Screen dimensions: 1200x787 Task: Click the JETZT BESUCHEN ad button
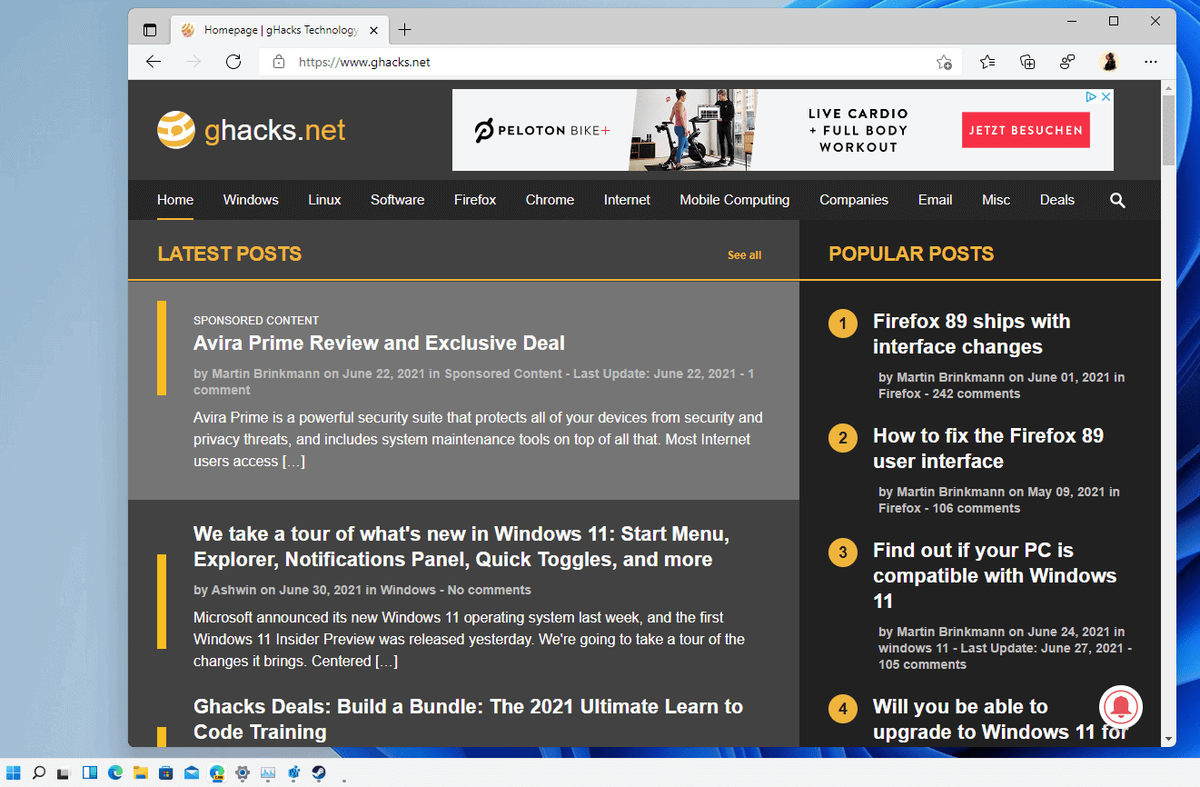pyautogui.click(x=1026, y=130)
